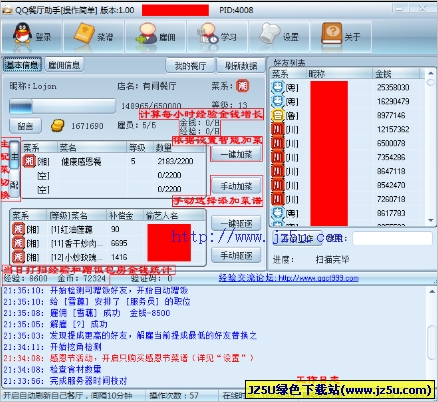Image resolution: width=438 pixels, height=402 pixels.
Task: Click 川 icon of friend with 7354286
Action: point(277,157)
